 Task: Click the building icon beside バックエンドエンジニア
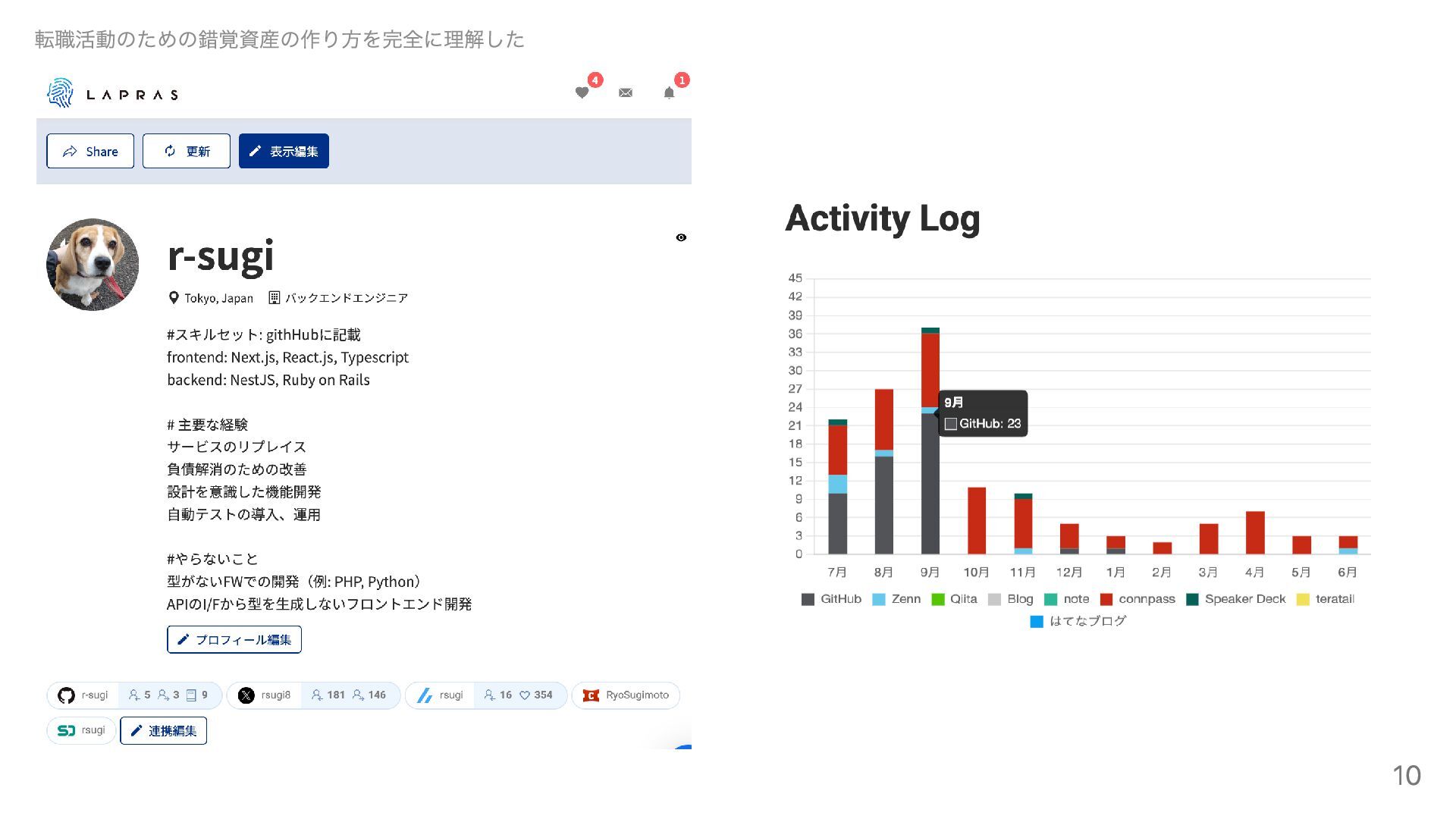[275, 298]
